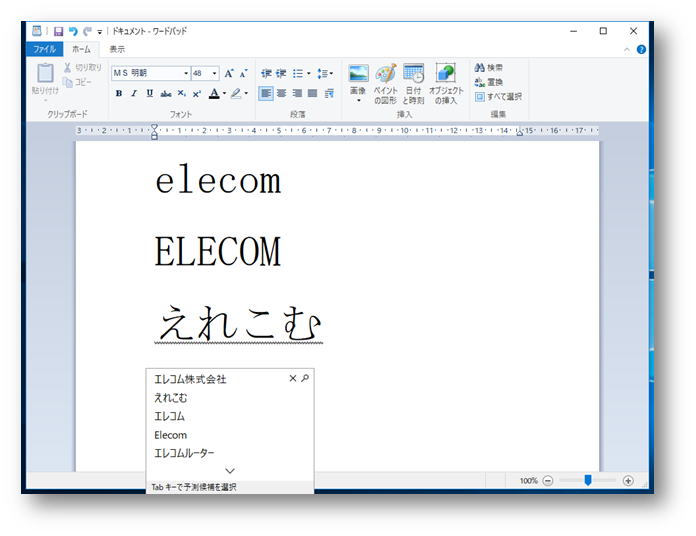This screenshot has width=696, height=536.
Task: Select suggestion エレコム株式会社
Action: 190,379
